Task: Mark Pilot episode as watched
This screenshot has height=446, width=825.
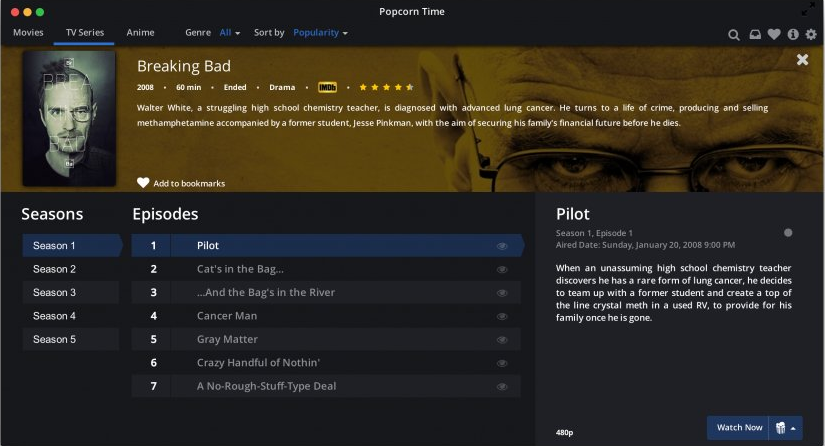Action: [x=502, y=246]
